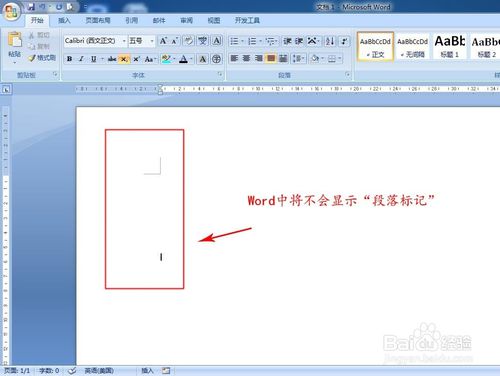Toggle Superscript formatting

click(136, 59)
